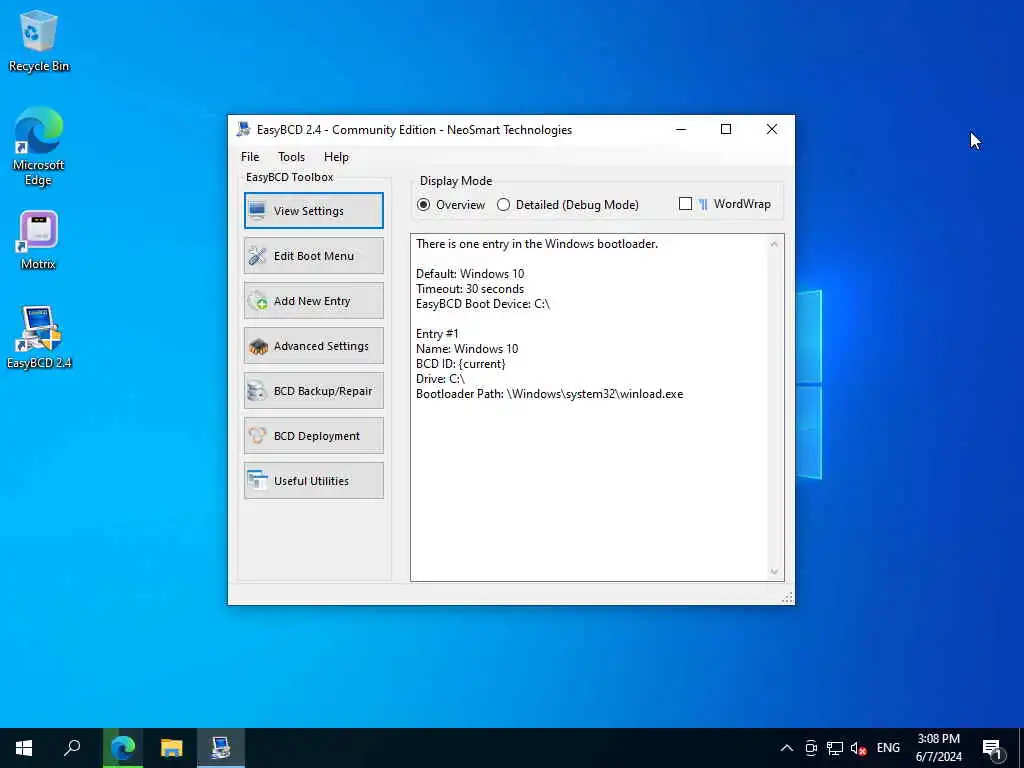Open the Edit Boot Menu section
1024x768 pixels.
click(313, 255)
